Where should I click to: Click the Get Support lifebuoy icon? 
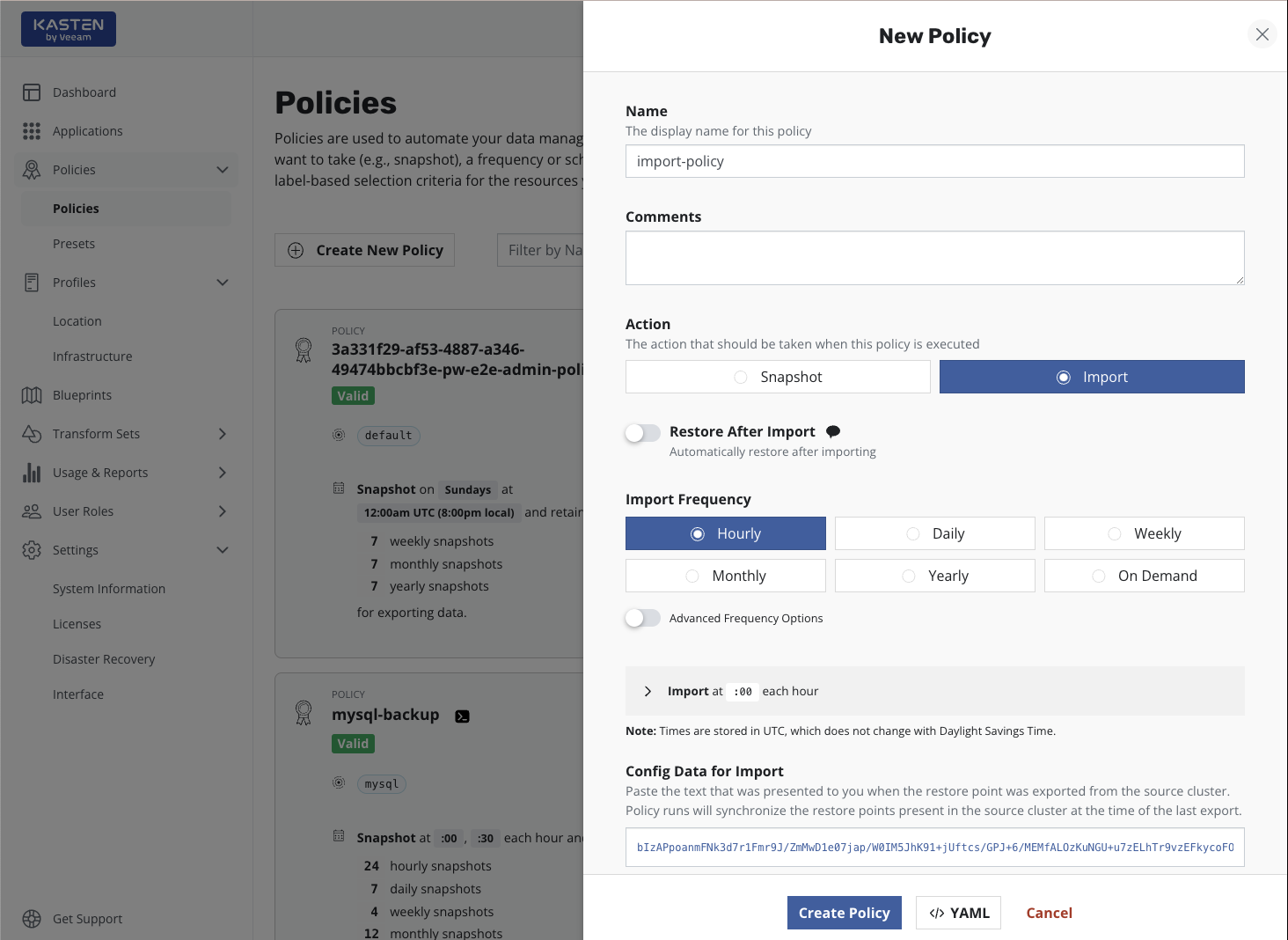(32, 919)
